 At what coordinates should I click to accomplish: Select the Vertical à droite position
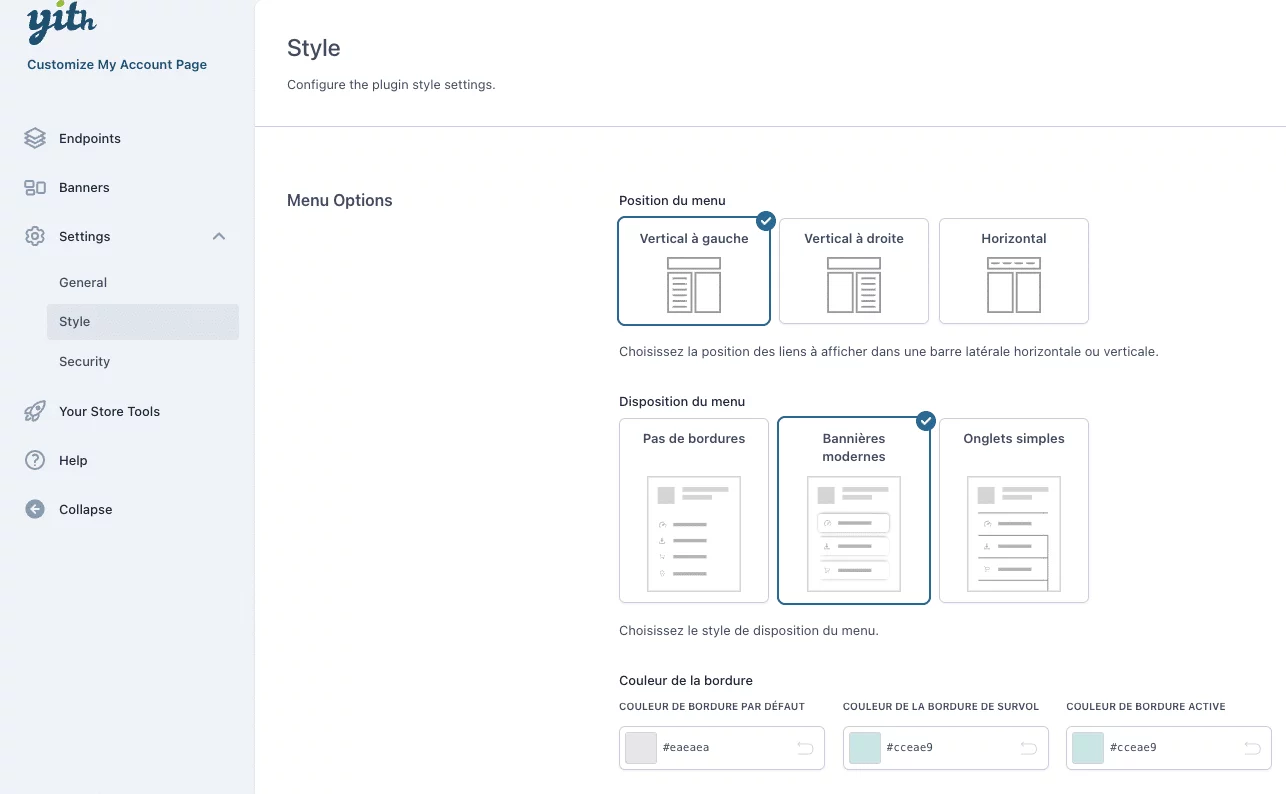[853, 271]
